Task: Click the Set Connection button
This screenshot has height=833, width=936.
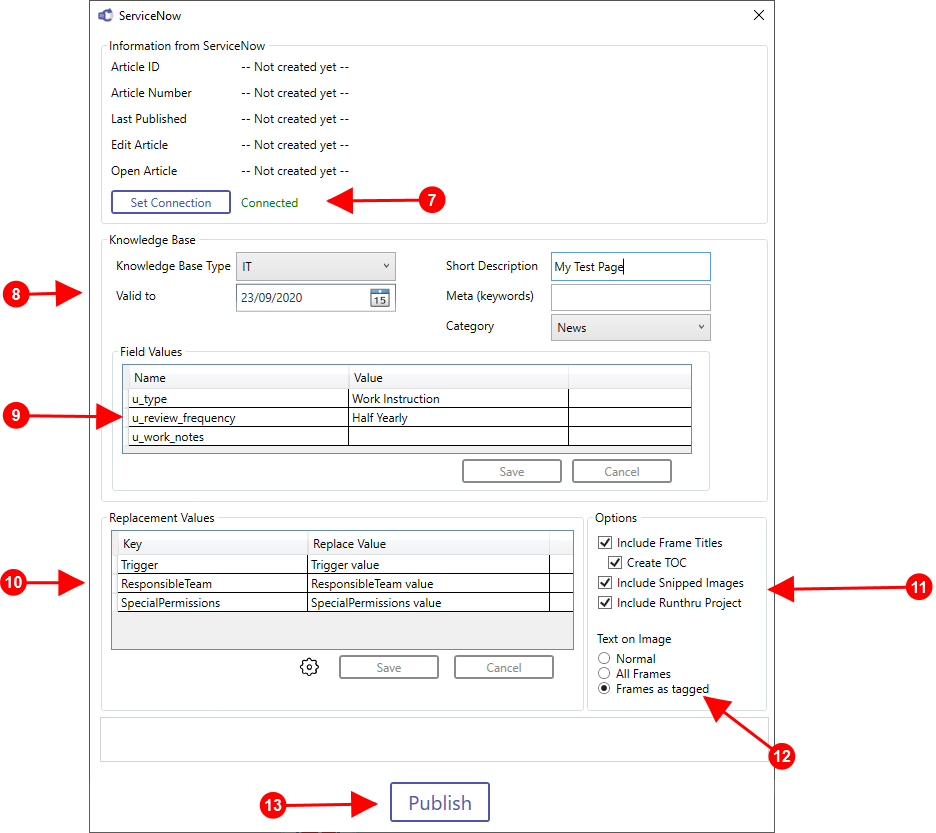Action: tap(171, 202)
